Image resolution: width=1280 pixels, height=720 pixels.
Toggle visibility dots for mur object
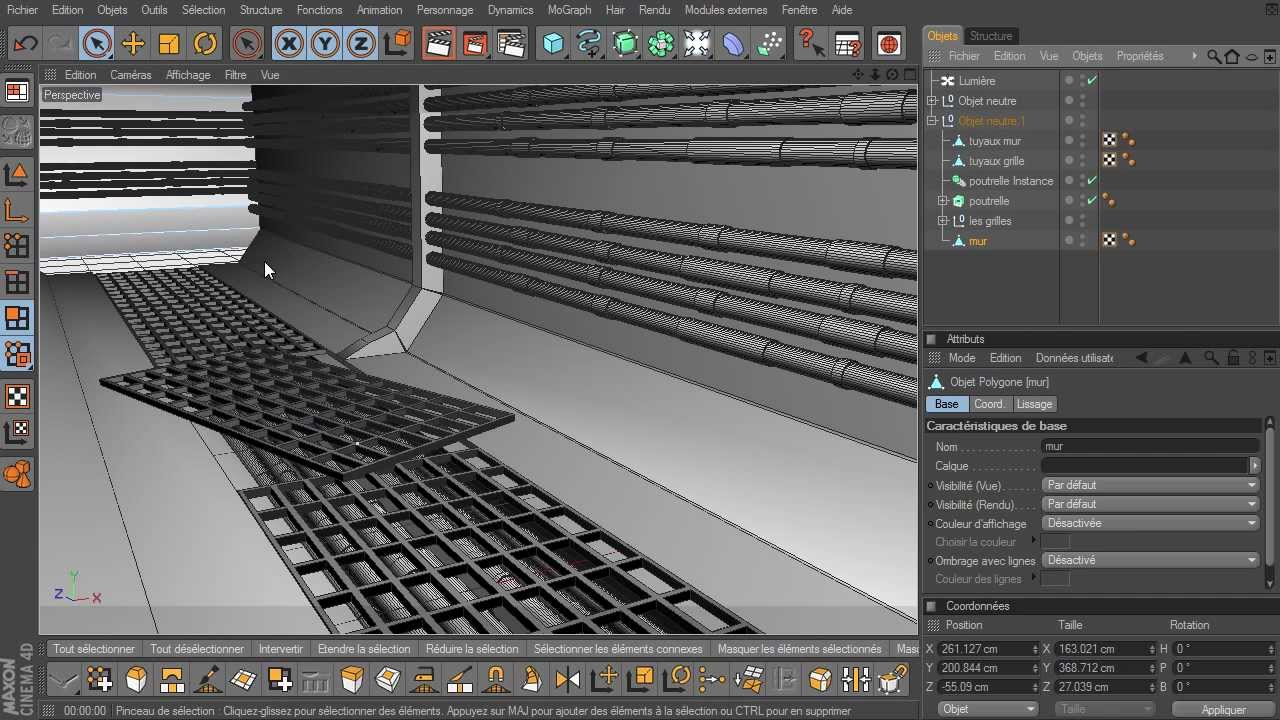pyautogui.click(x=1082, y=241)
